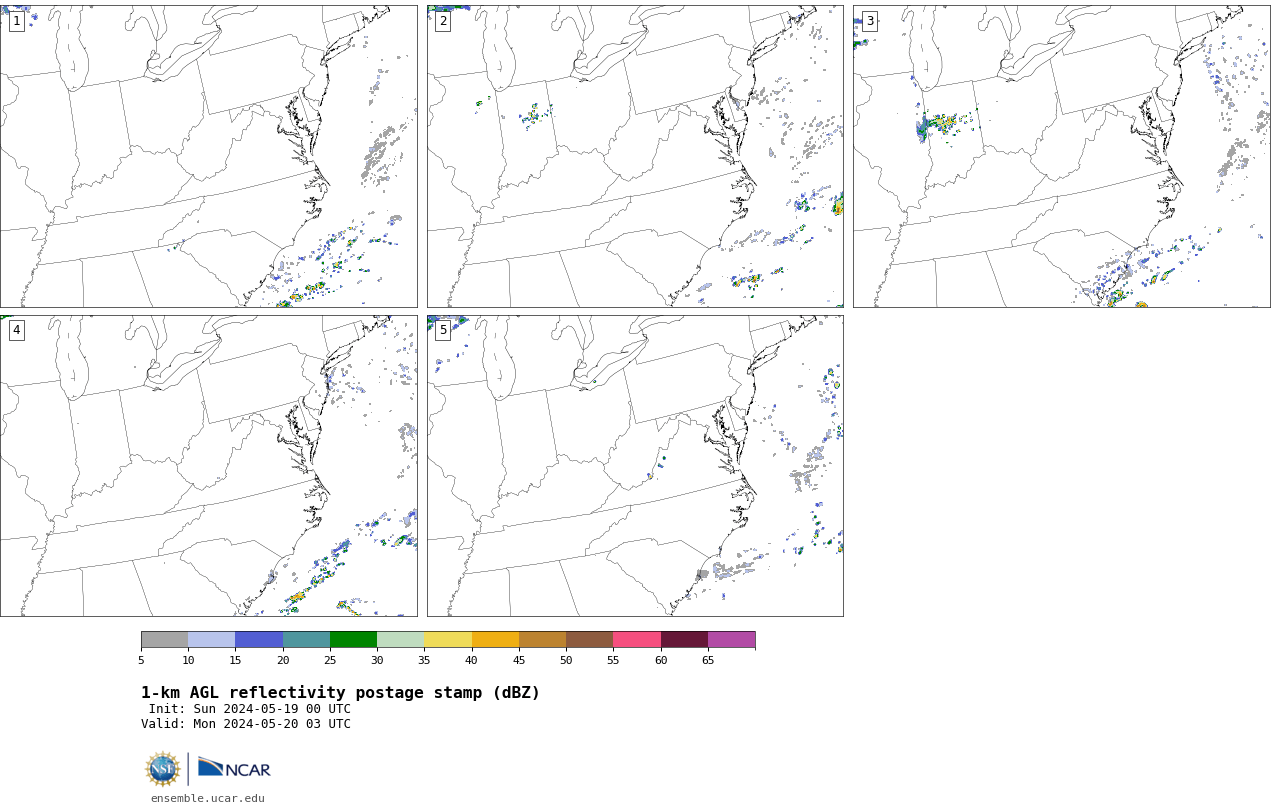Click the yellow 35-40 dBZ swatch
The height and width of the screenshot is (809, 1280).
point(448,640)
